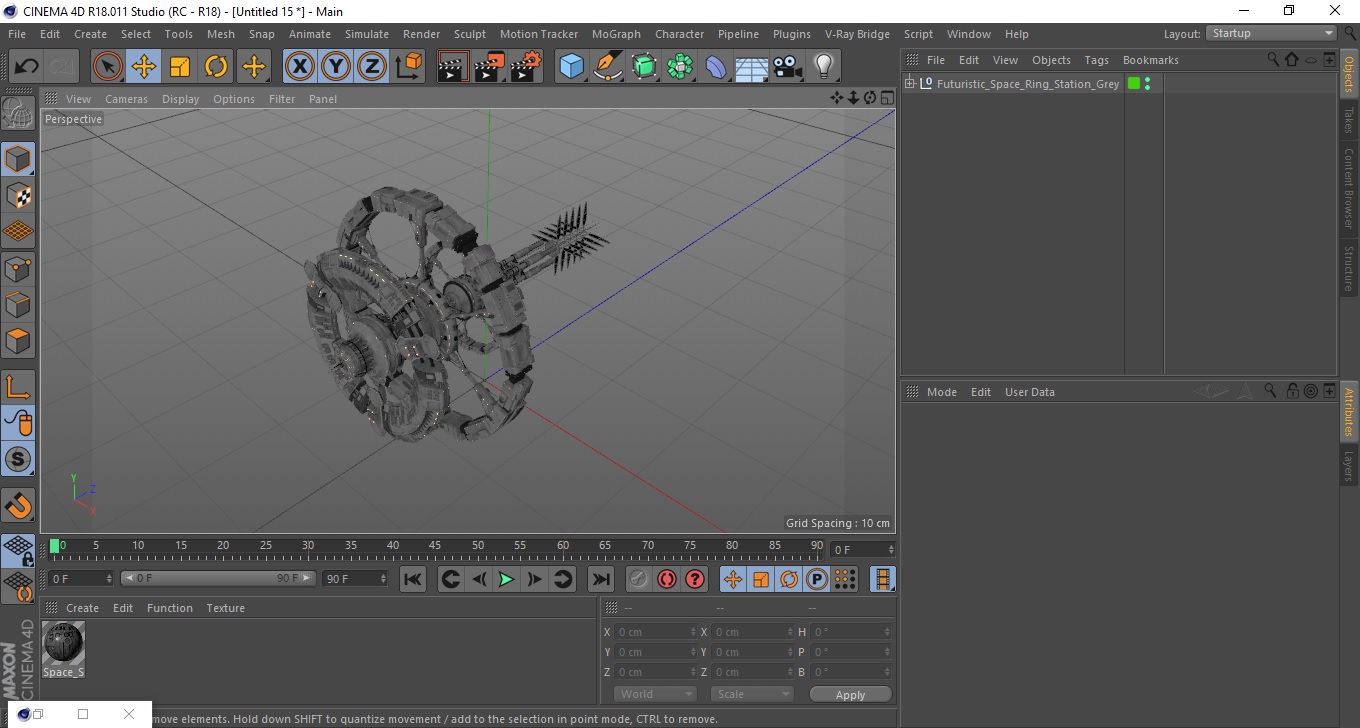1360x728 pixels.
Task: Select the Rotate tool
Action: point(216,67)
